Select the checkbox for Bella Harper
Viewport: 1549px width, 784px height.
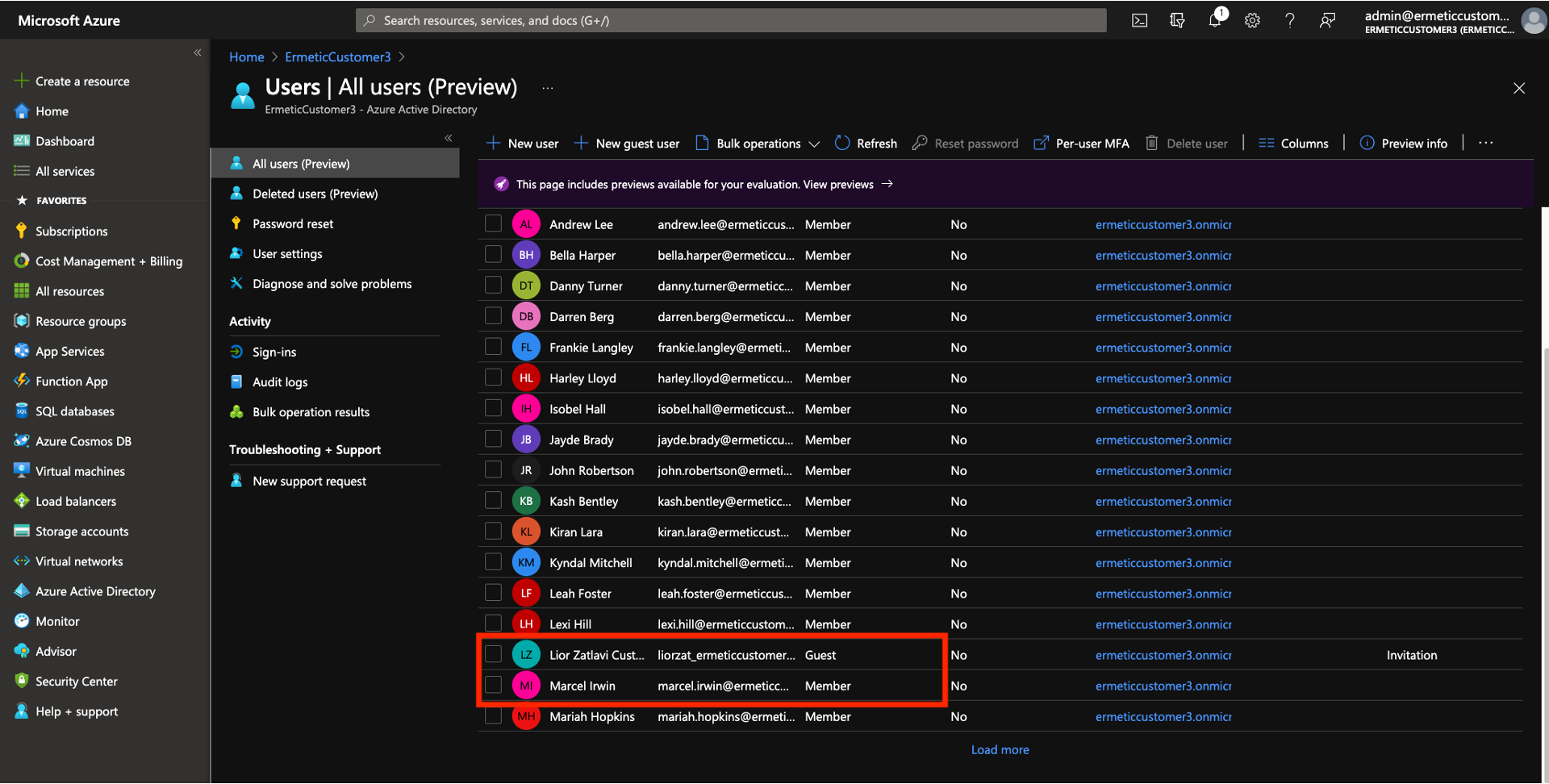pos(493,254)
